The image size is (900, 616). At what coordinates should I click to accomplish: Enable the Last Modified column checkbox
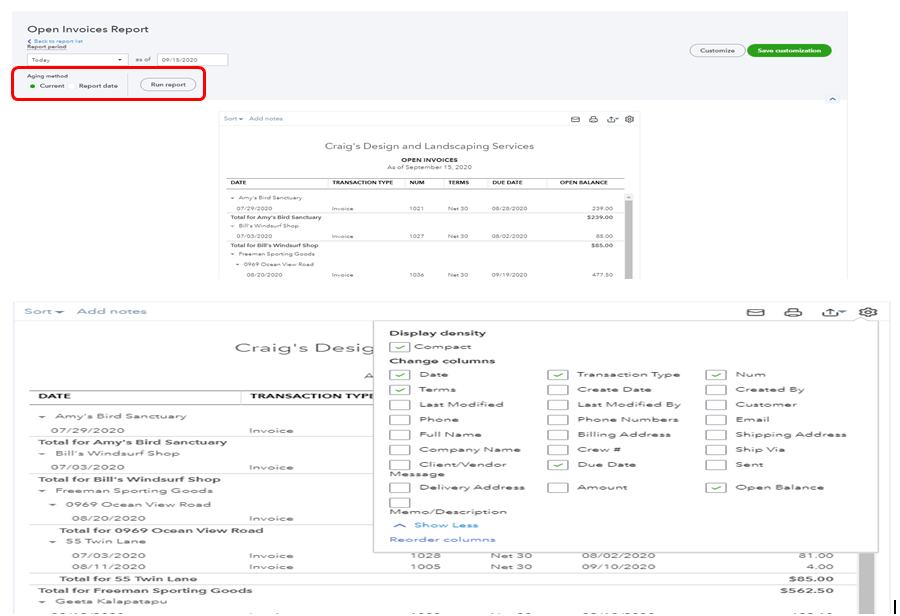coord(399,405)
